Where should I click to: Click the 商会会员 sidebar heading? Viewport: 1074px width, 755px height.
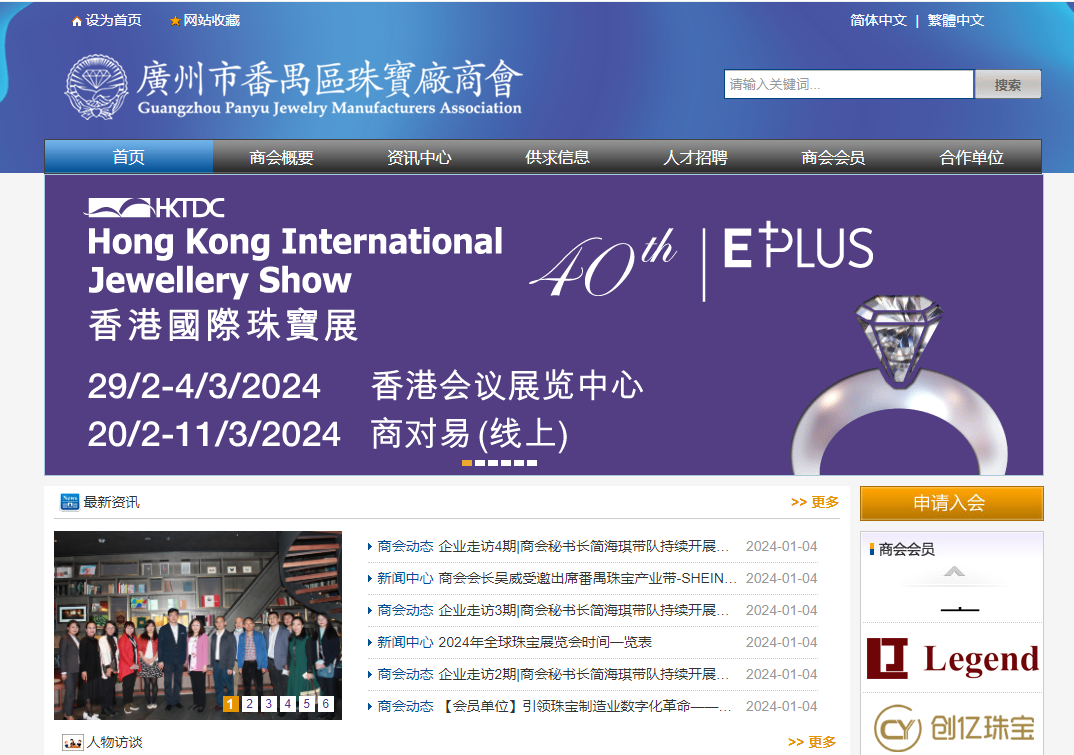click(x=907, y=549)
